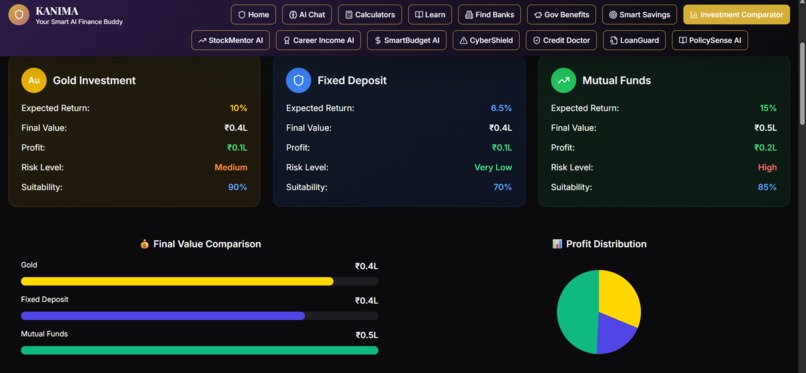Open PolicySense AI

pos(710,40)
